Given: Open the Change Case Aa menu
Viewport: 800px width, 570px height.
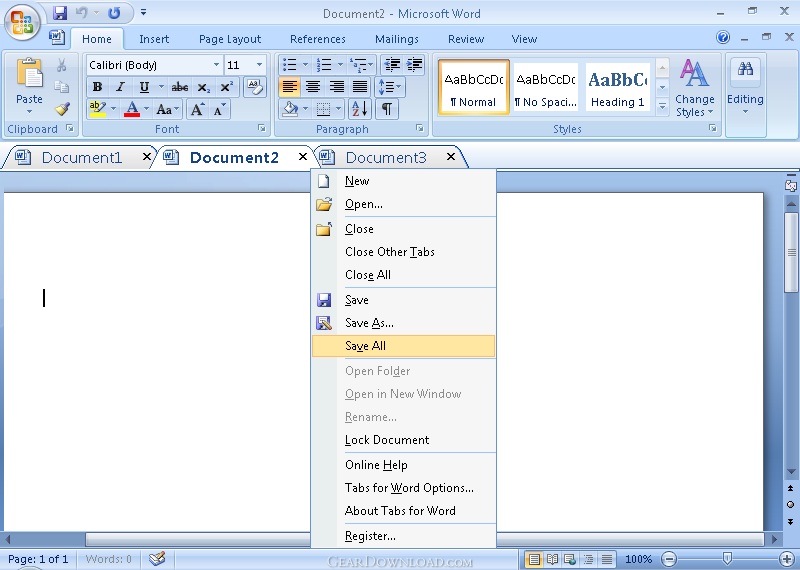Looking at the screenshot, I should coord(167,109).
